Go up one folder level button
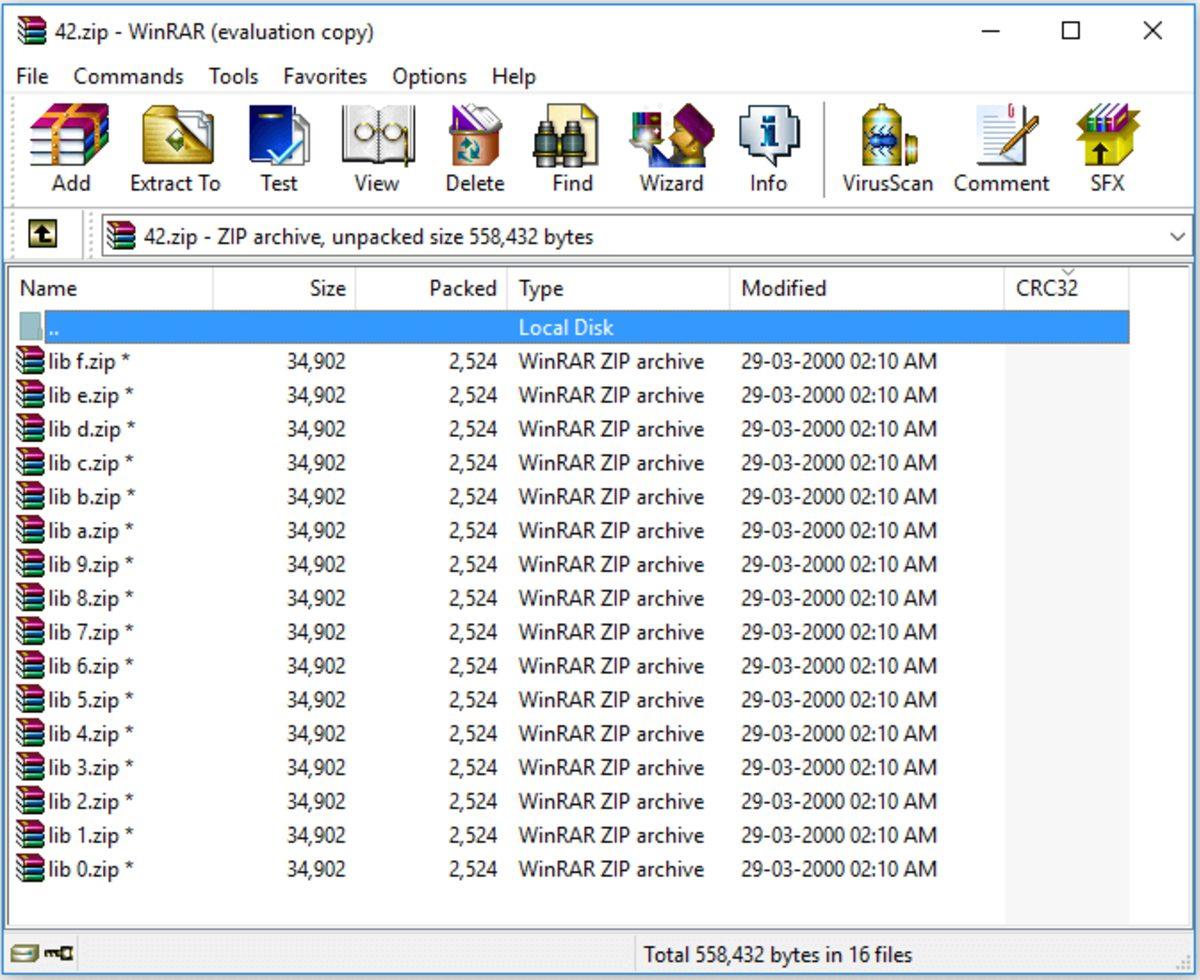Image resolution: width=1200 pixels, height=980 pixels. coord(41,236)
